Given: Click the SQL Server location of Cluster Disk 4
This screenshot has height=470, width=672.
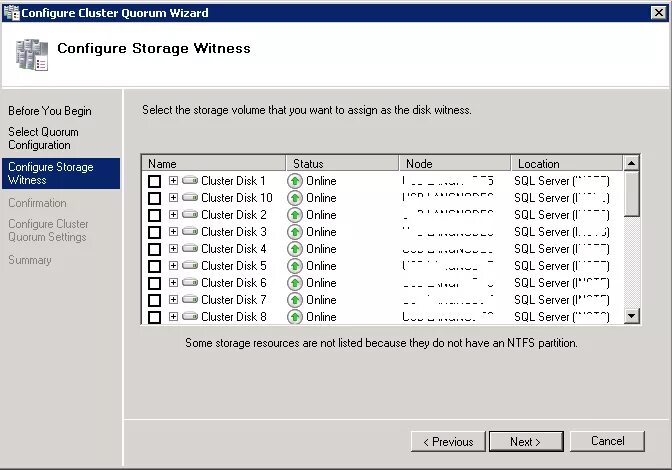Looking at the screenshot, I should 562,249.
